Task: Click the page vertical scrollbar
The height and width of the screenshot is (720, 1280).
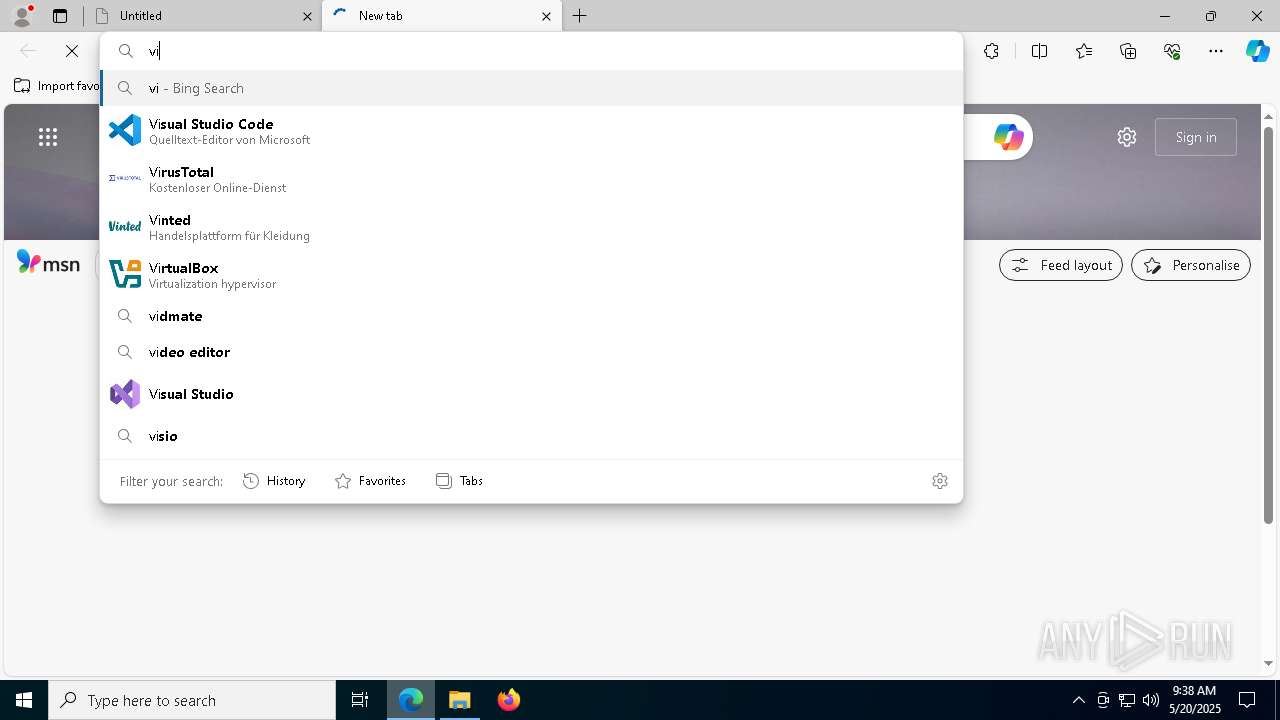Action: (1269, 325)
